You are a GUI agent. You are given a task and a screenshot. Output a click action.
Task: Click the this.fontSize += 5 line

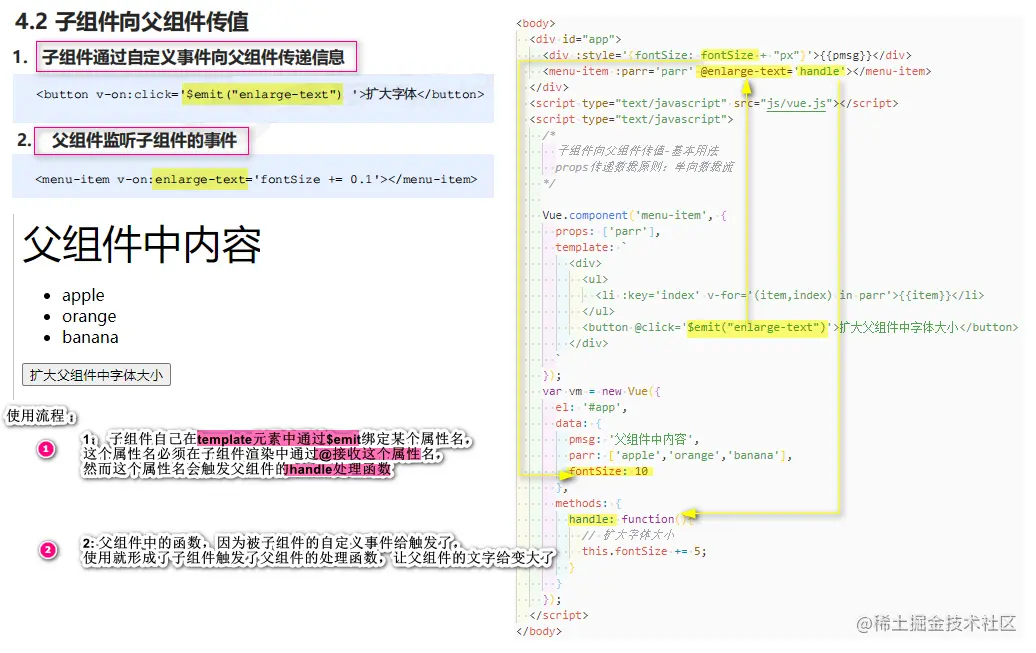(644, 551)
